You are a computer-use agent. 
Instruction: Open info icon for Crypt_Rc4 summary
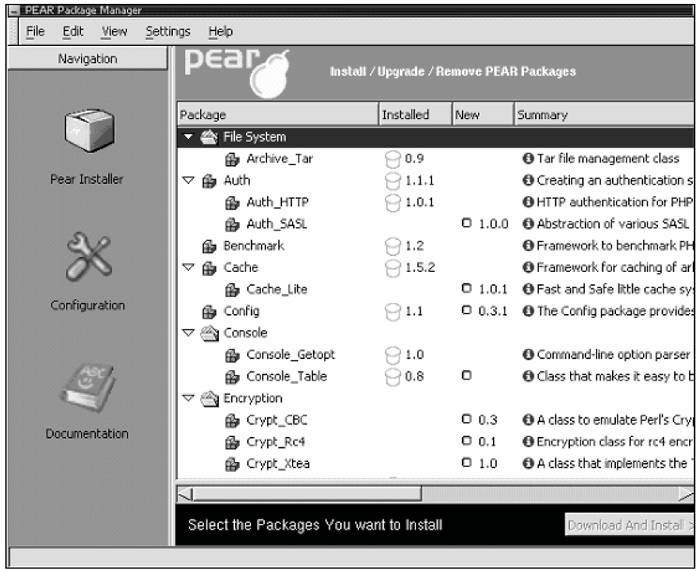[x=528, y=442]
